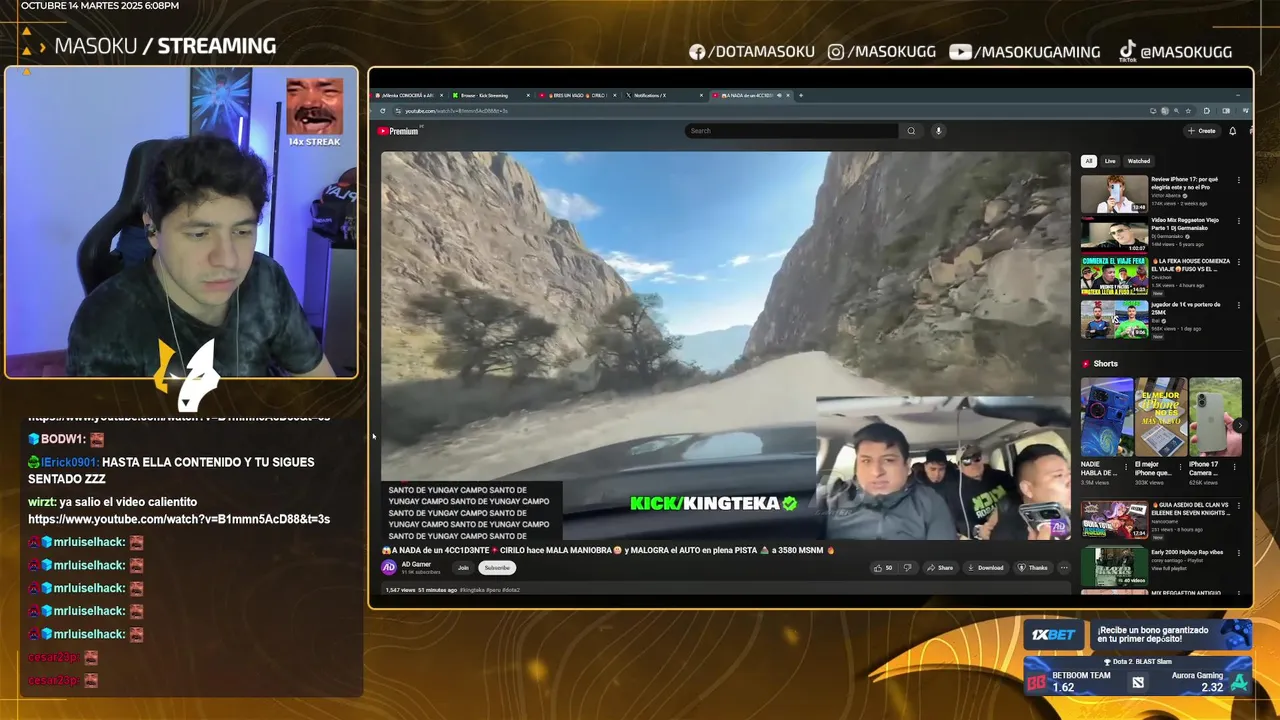Screen dimensions: 1280x720
Task: Open the AD Gamer channel name link
Action: (x=416, y=564)
